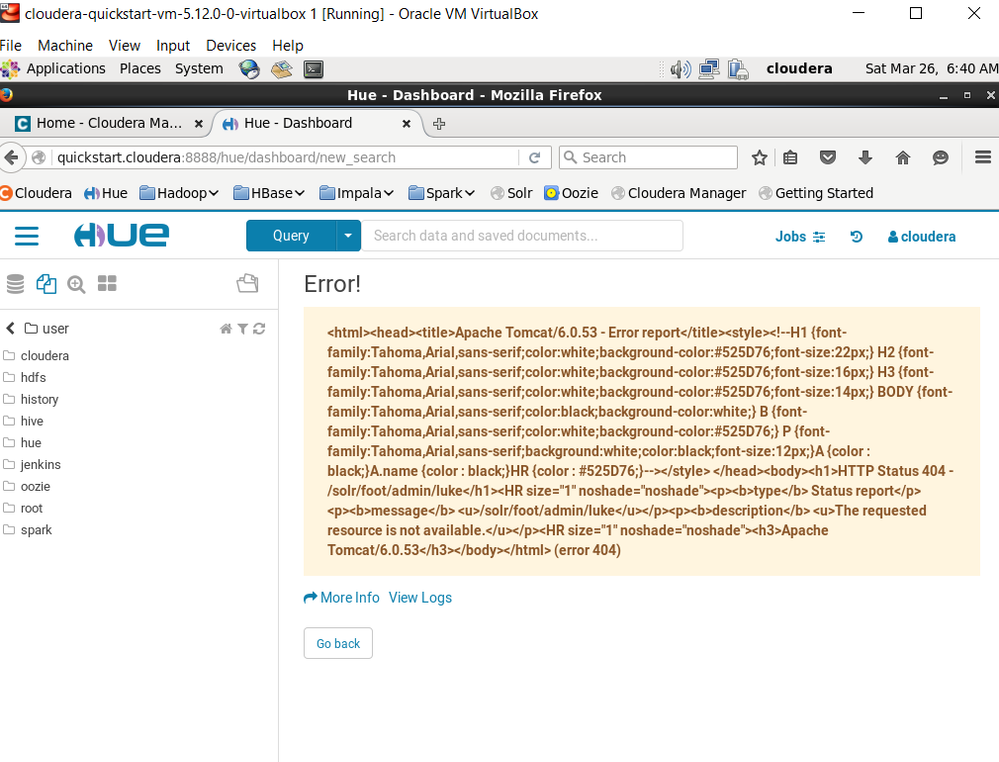This screenshot has width=999, height=762.
Task: Click the More Info link
Action: (341, 598)
